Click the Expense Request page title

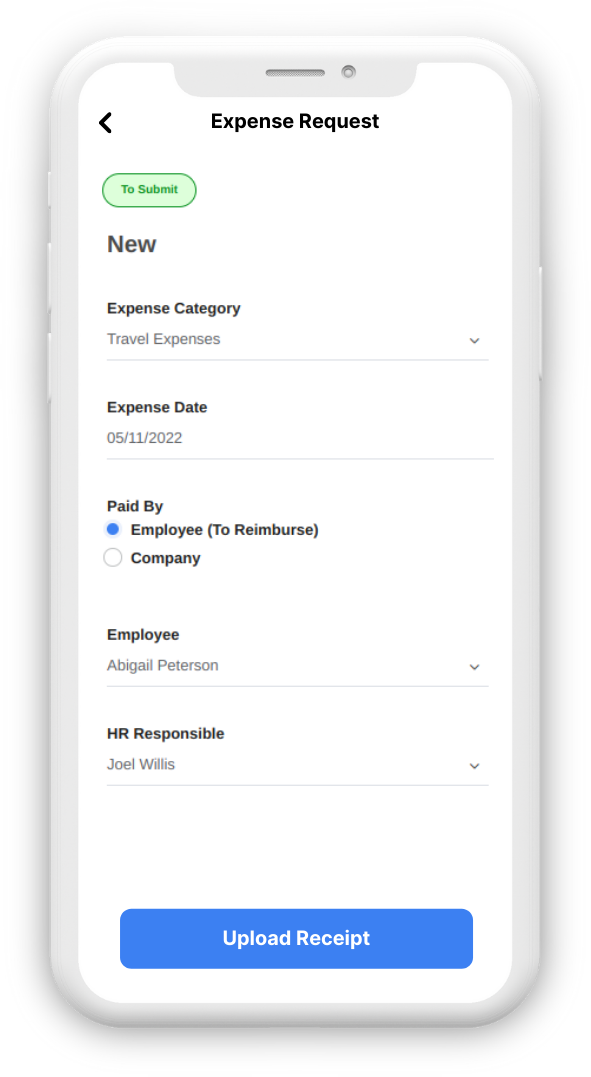(x=295, y=122)
